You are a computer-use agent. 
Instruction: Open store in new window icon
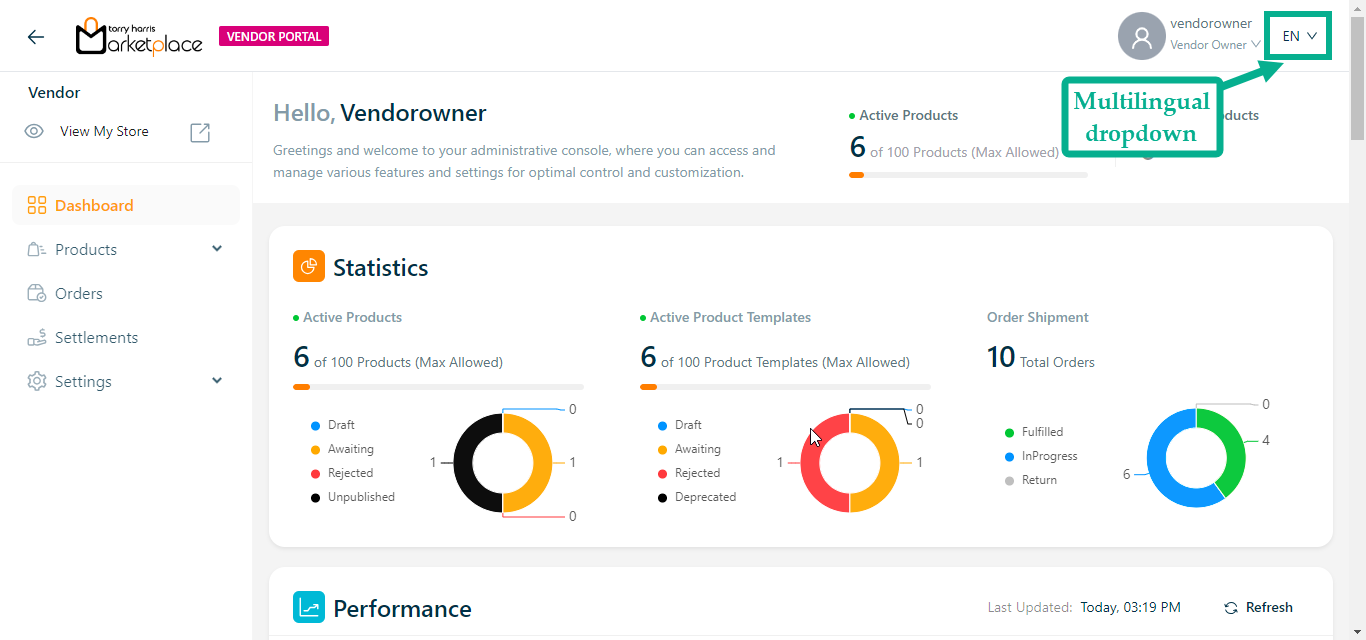click(x=200, y=132)
